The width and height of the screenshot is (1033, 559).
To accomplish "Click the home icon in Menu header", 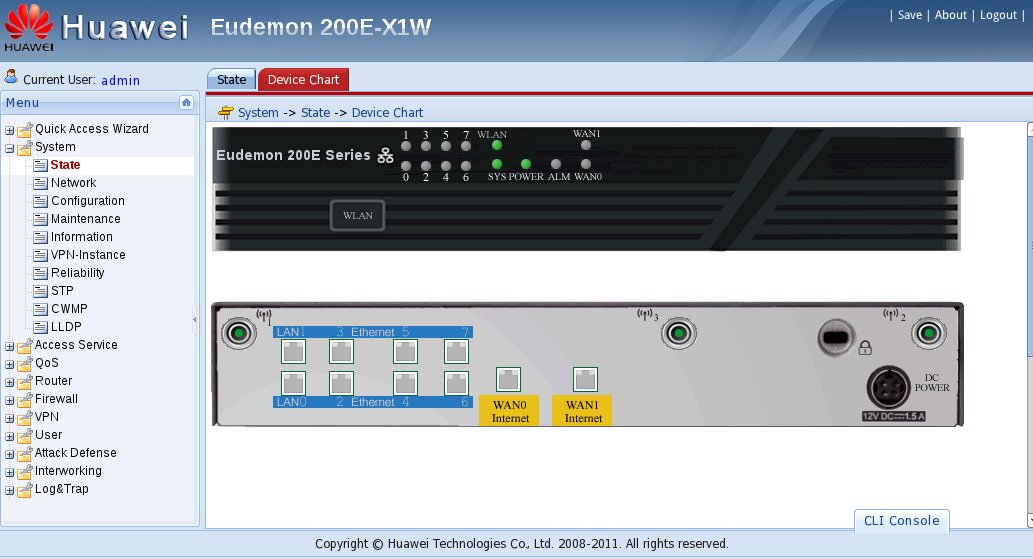I will point(186,102).
